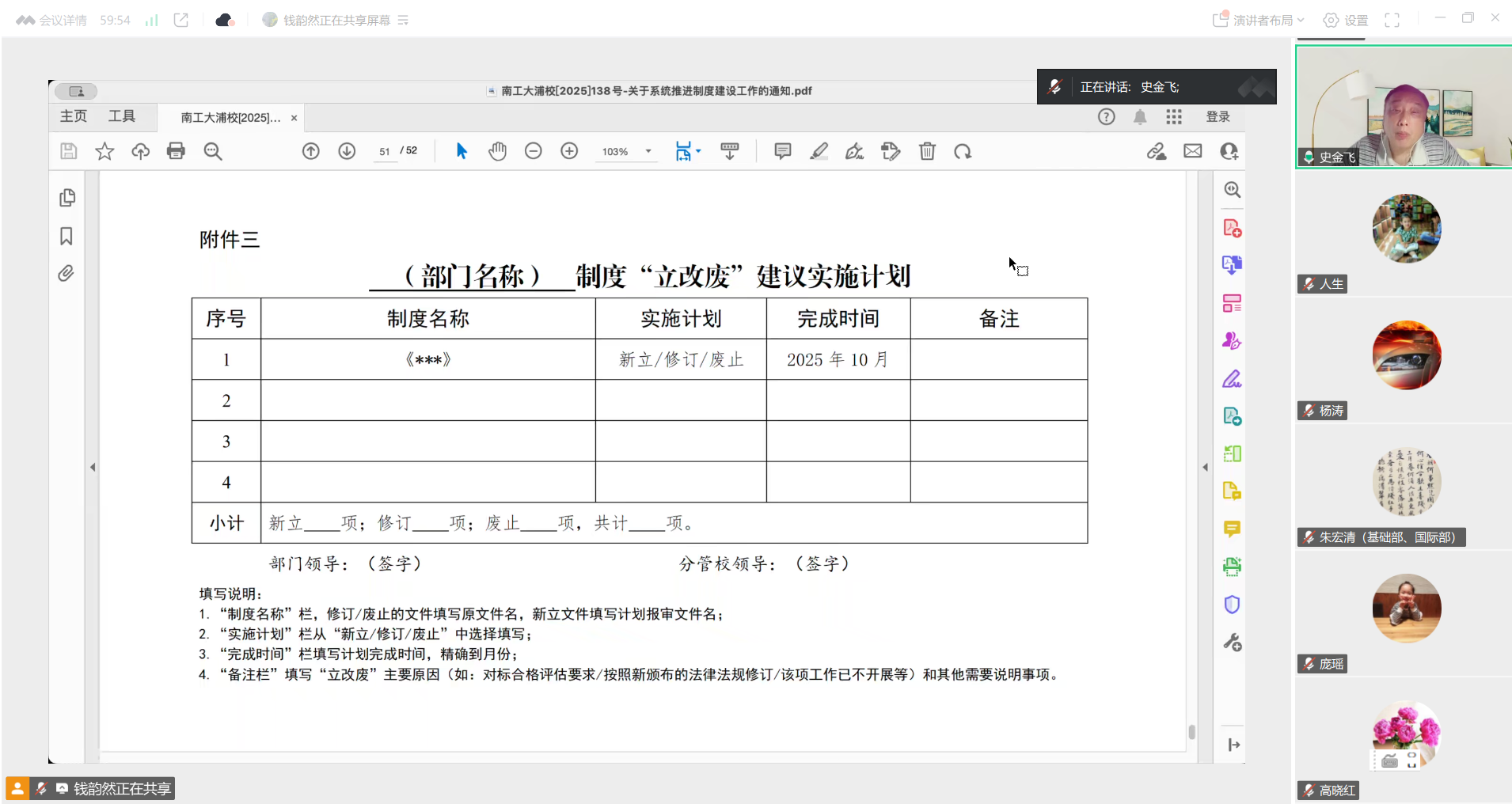Click the share account person-plus icon
1512x804 pixels.
click(1229, 151)
